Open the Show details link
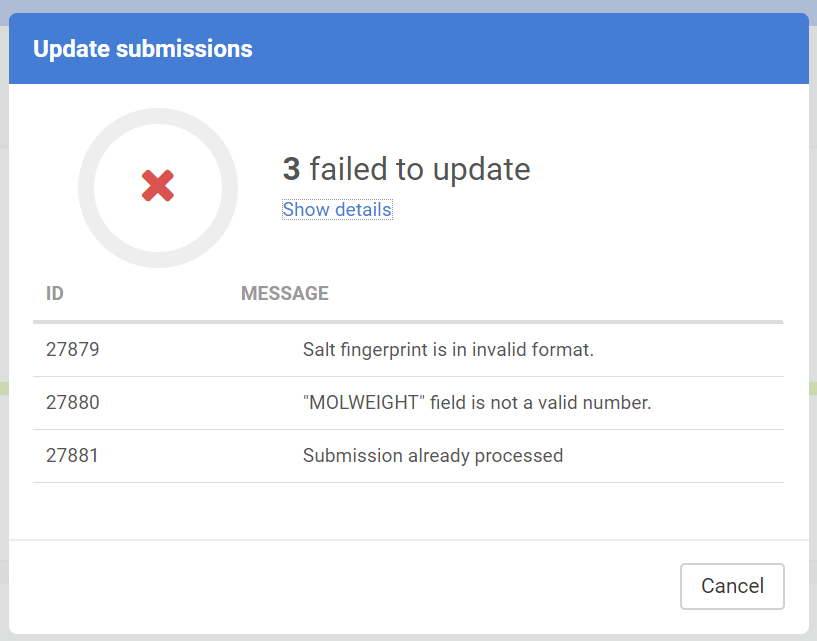This screenshot has width=817, height=641. [337, 210]
